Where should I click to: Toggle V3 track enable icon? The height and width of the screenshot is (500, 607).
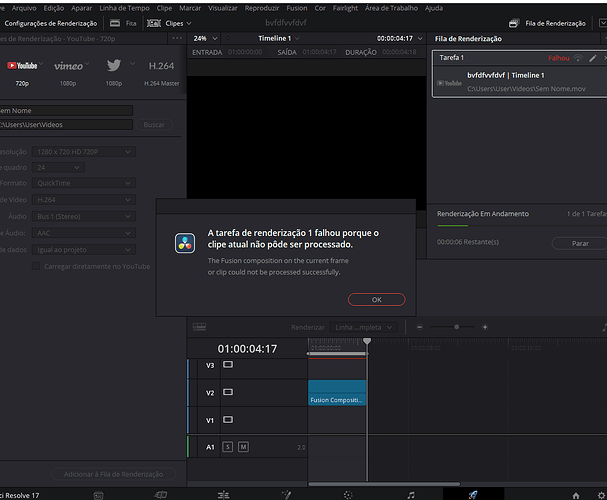(228, 365)
